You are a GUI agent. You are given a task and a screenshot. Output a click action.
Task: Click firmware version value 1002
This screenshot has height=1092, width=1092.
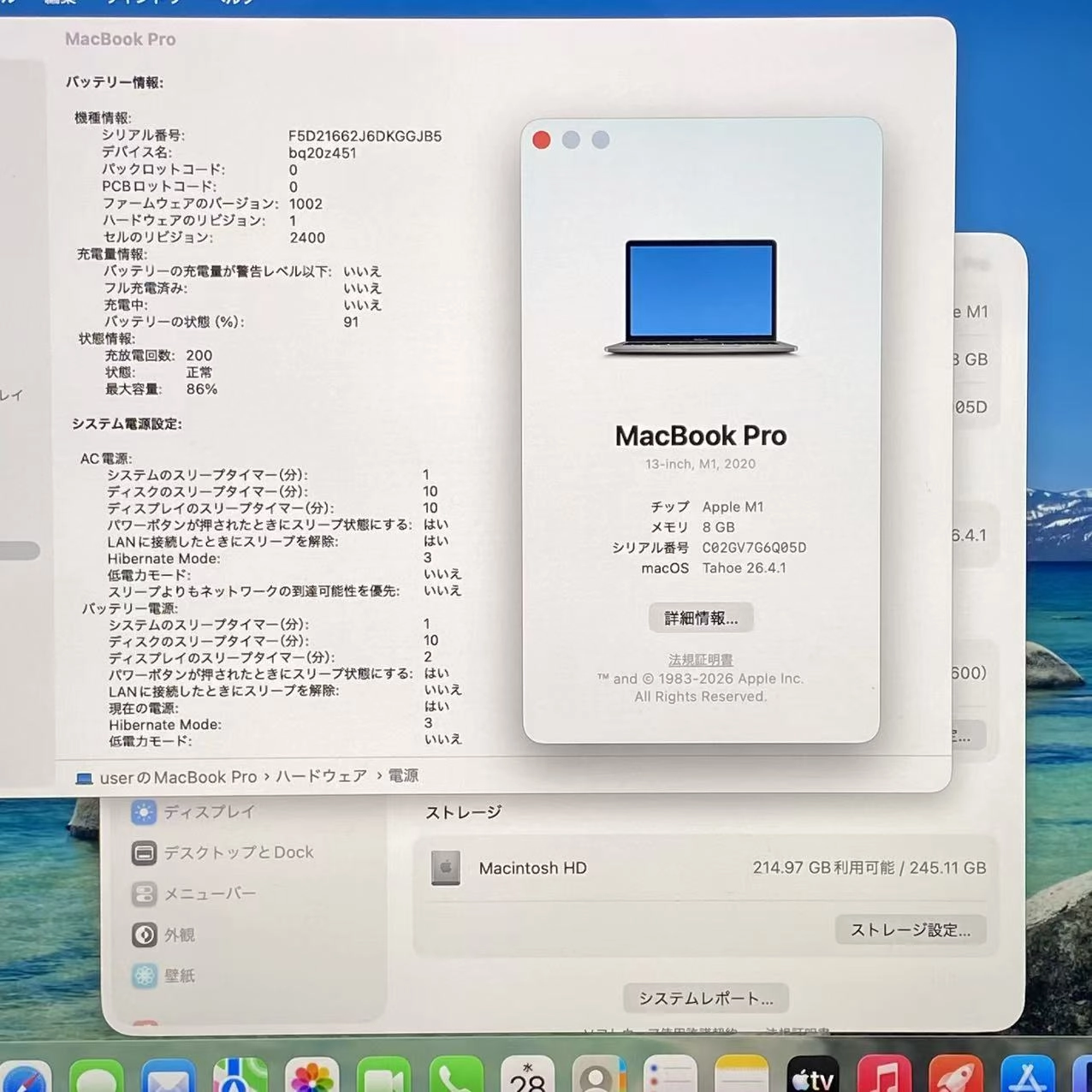pos(306,204)
